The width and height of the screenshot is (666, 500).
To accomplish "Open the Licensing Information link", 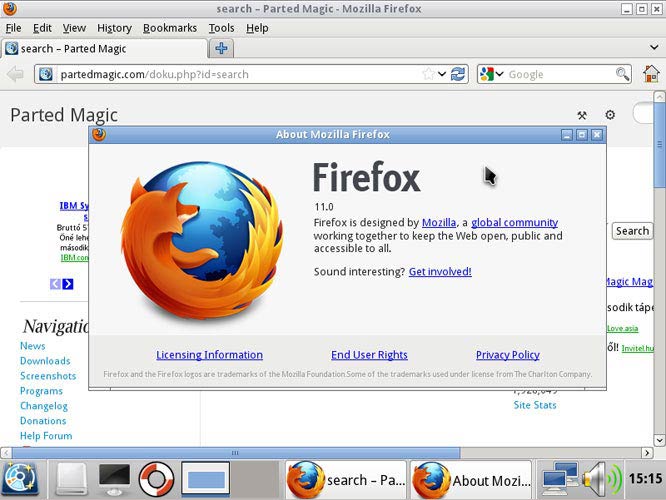I will [209, 355].
